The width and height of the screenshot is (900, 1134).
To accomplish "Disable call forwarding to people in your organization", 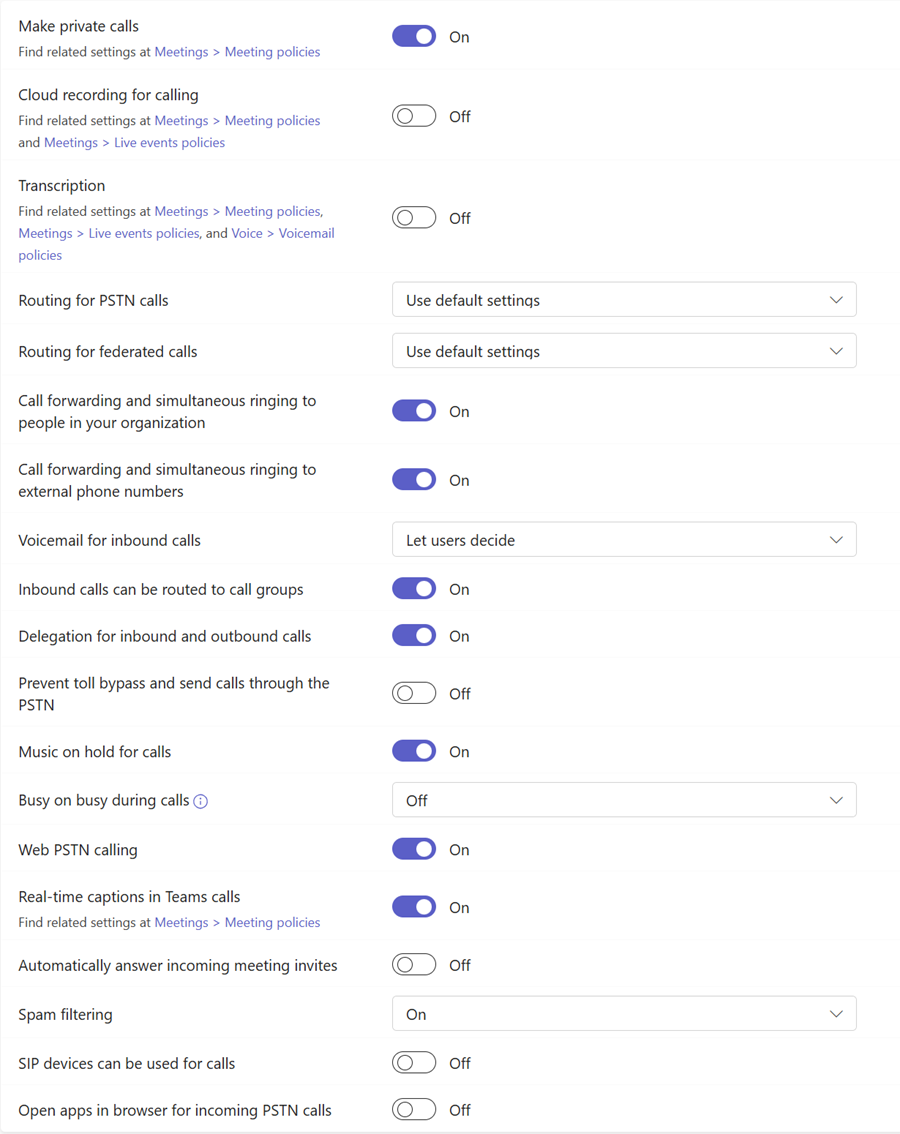I will pos(413,410).
